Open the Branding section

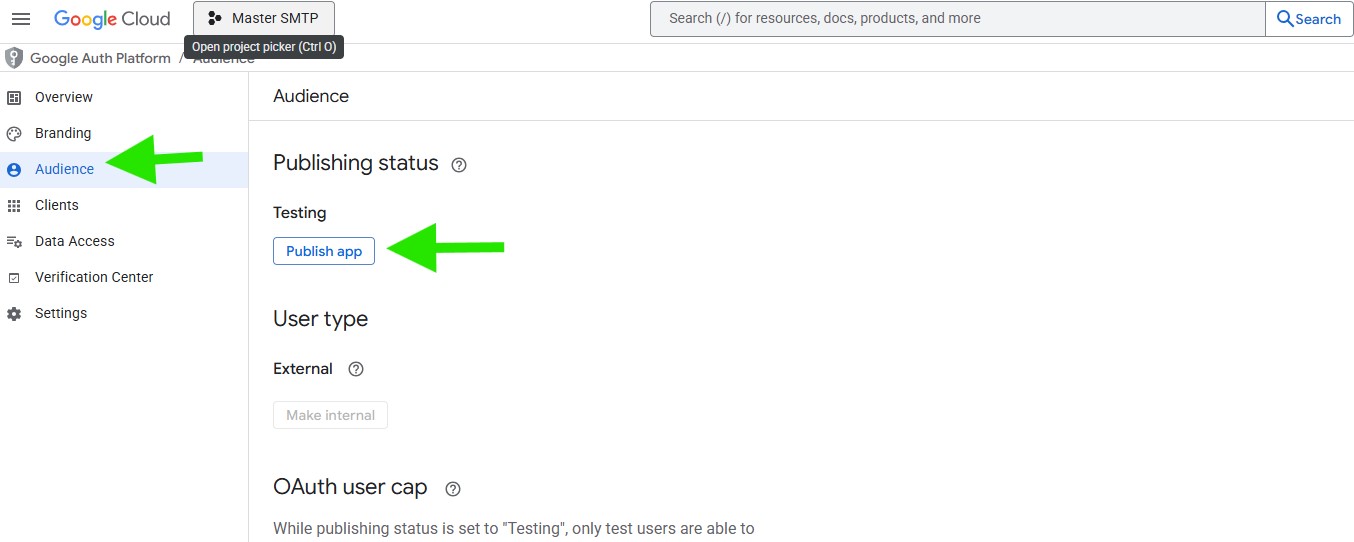(x=63, y=133)
